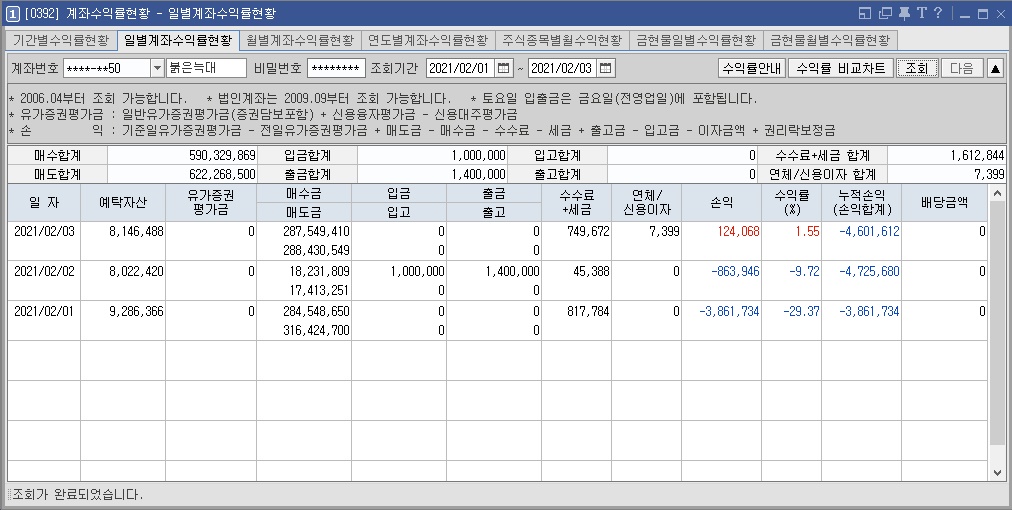Image resolution: width=1012 pixels, height=510 pixels.
Task: Click the 비밀번호 password field
Action: click(336, 68)
